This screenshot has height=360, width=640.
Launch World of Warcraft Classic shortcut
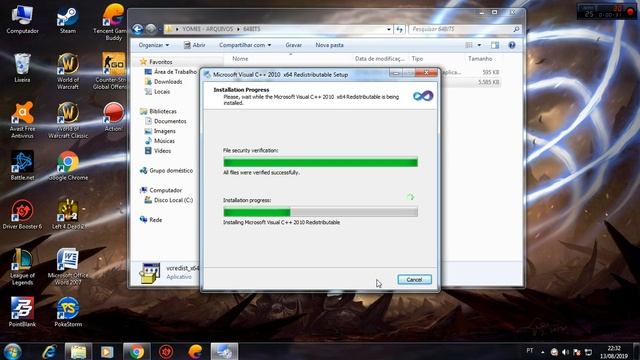(68, 120)
